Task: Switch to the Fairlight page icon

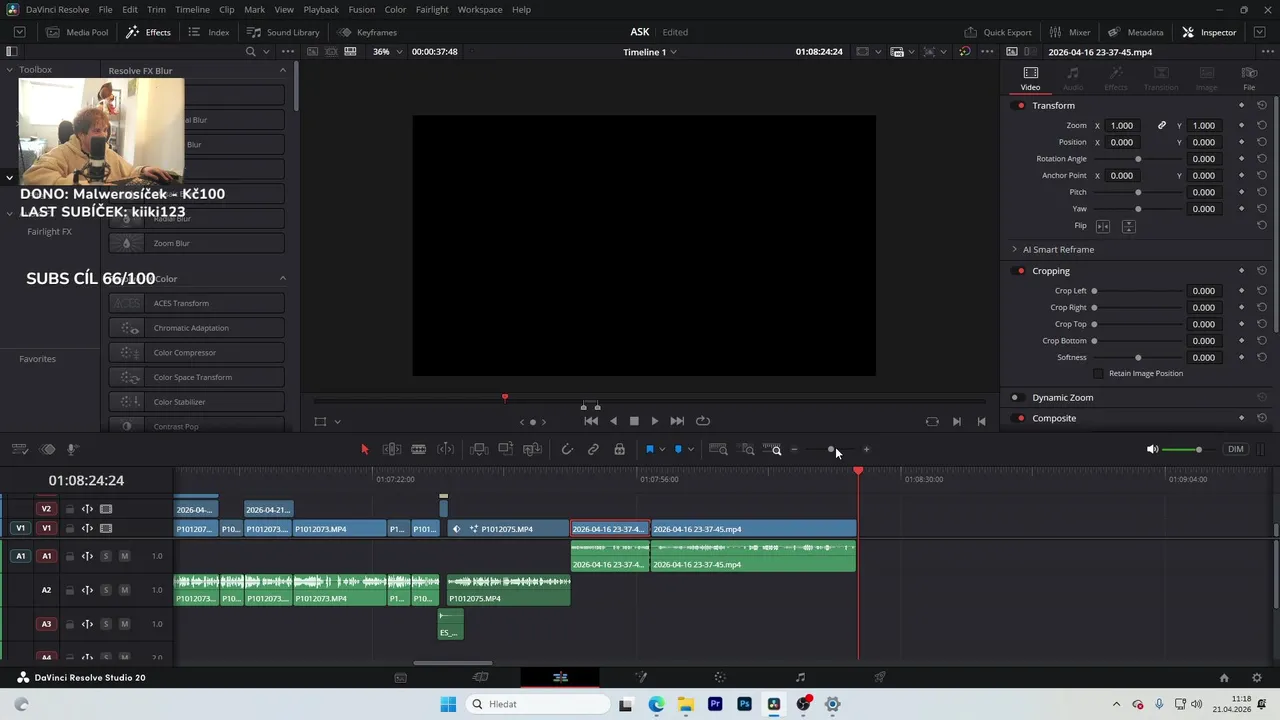Action: 800,677
